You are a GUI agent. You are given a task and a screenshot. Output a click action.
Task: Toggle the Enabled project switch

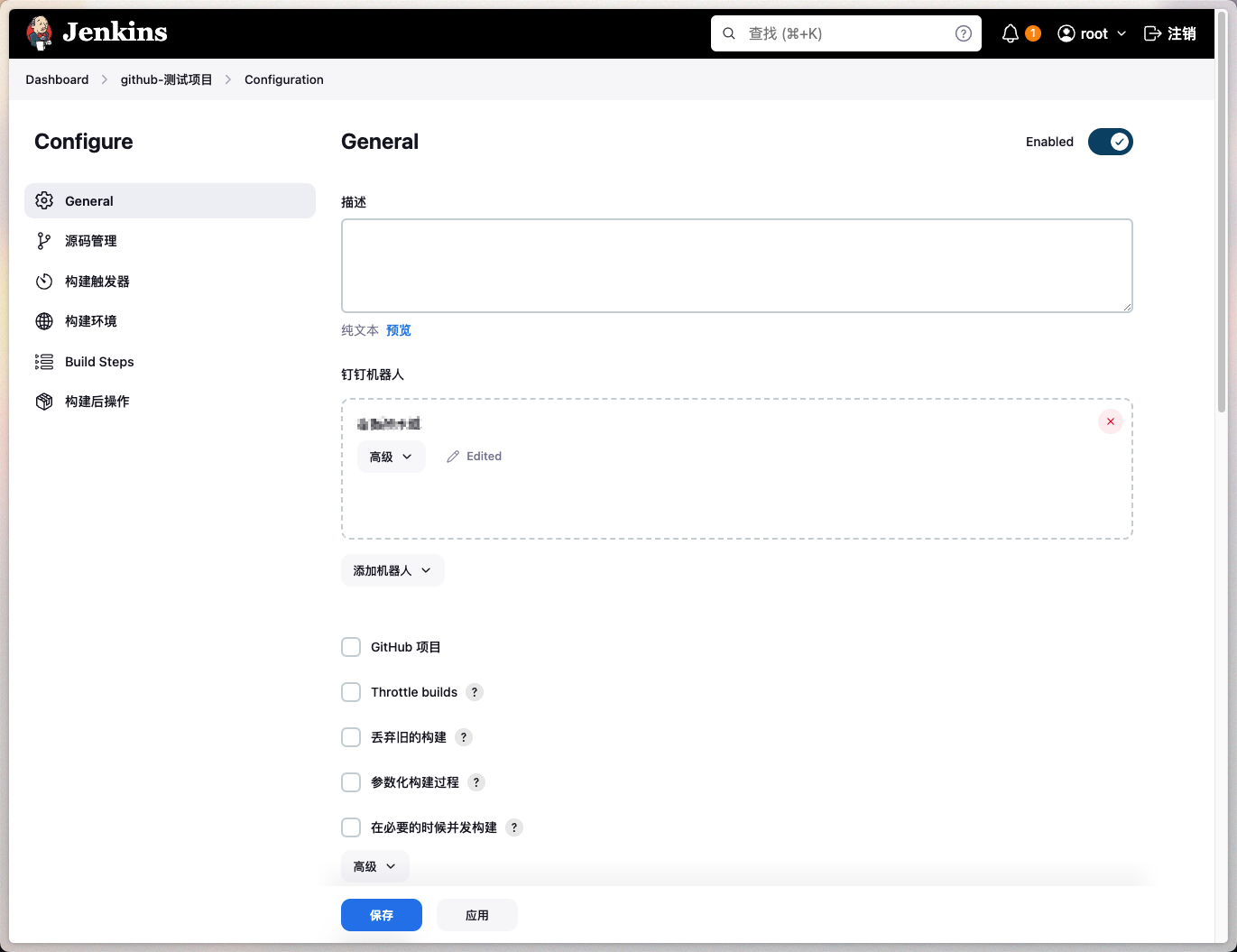click(1111, 142)
